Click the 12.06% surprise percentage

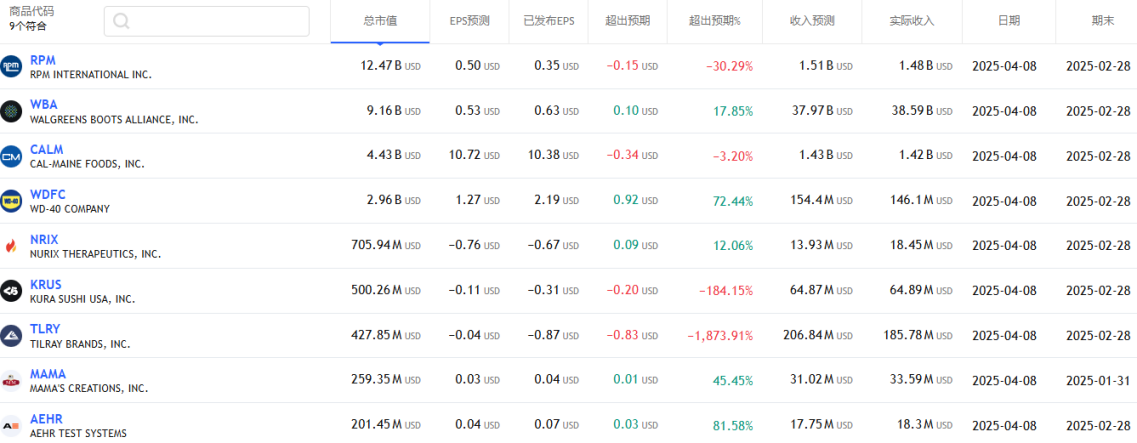pos(734,246)
